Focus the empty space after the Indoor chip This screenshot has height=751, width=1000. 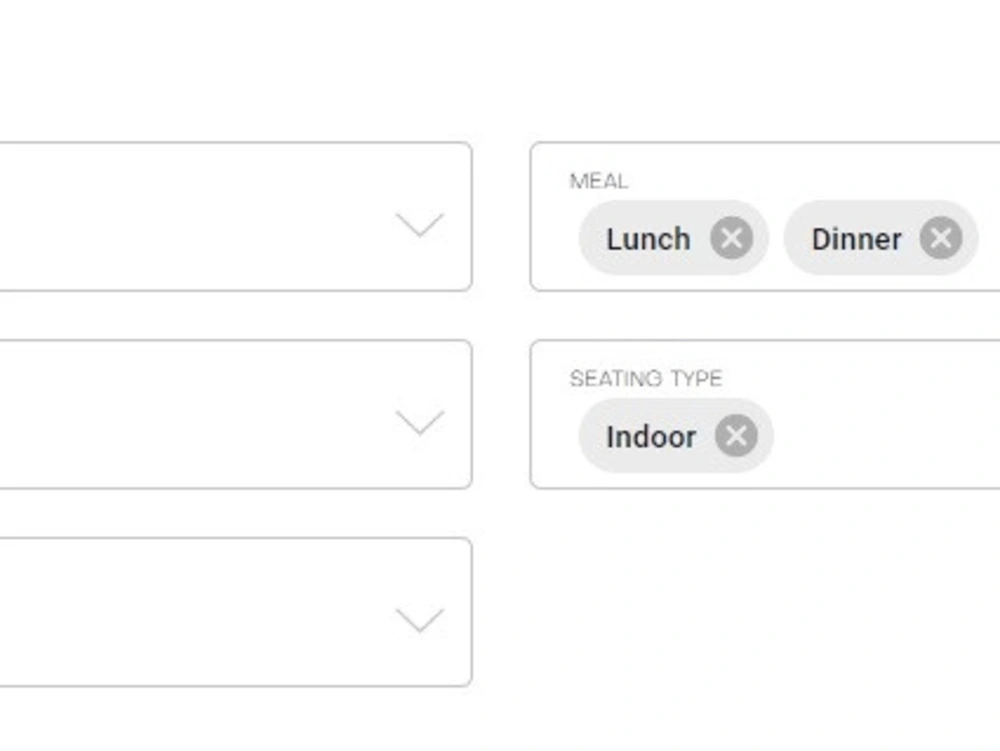pos(886,436)
